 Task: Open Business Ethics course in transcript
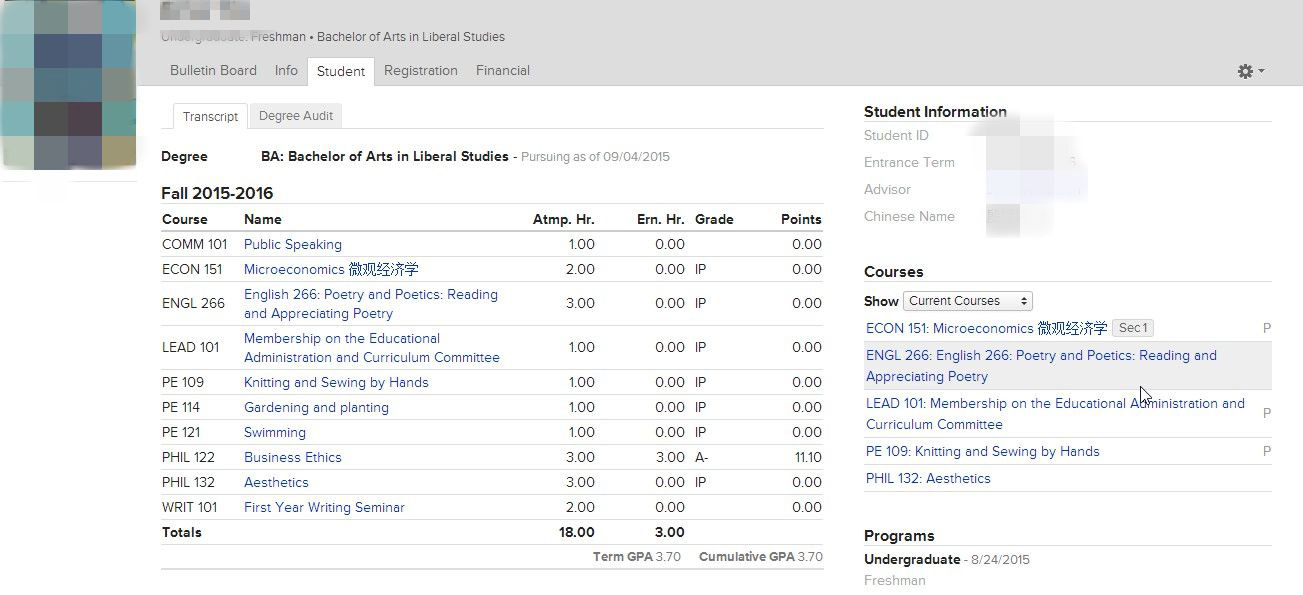[292, 458]
